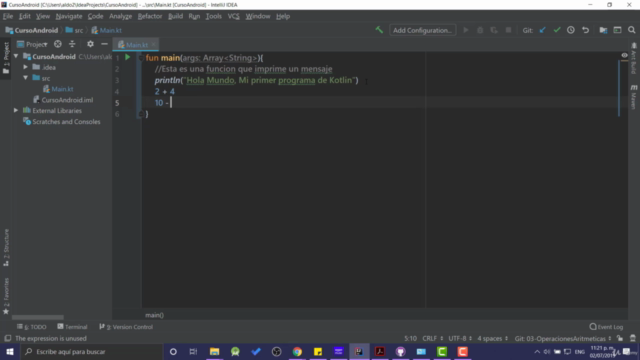This screenshot has height=360, width=640.
Task: Click Add Configuration button
Action: [x=422, y=30]
